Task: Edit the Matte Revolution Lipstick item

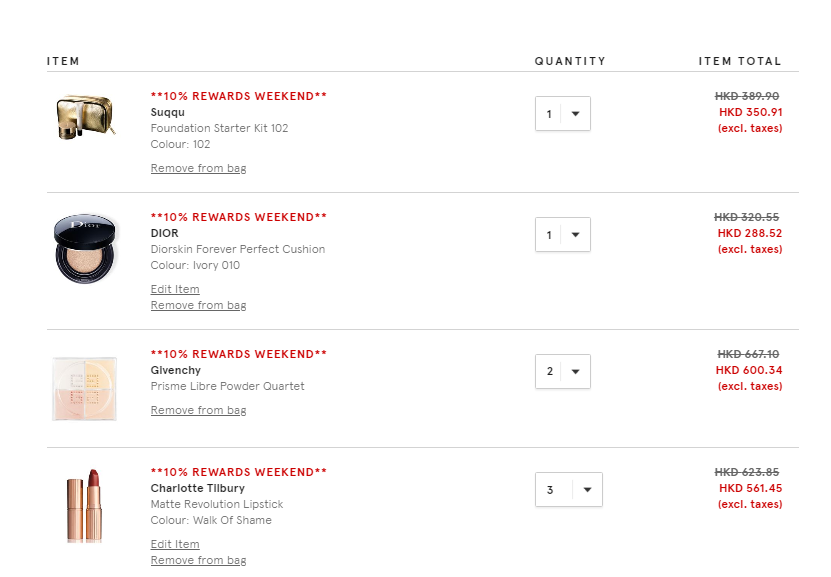Action: (175, 544)
